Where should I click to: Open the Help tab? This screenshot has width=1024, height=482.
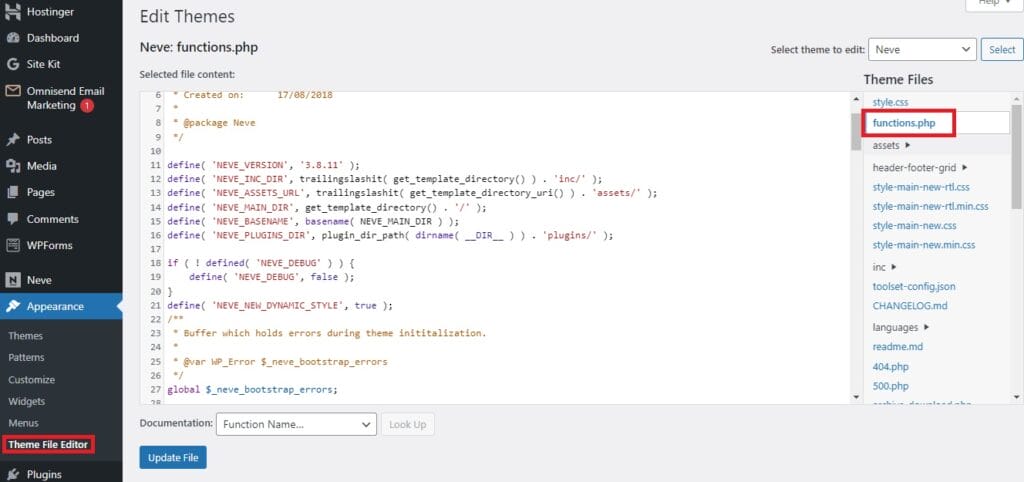994,4
